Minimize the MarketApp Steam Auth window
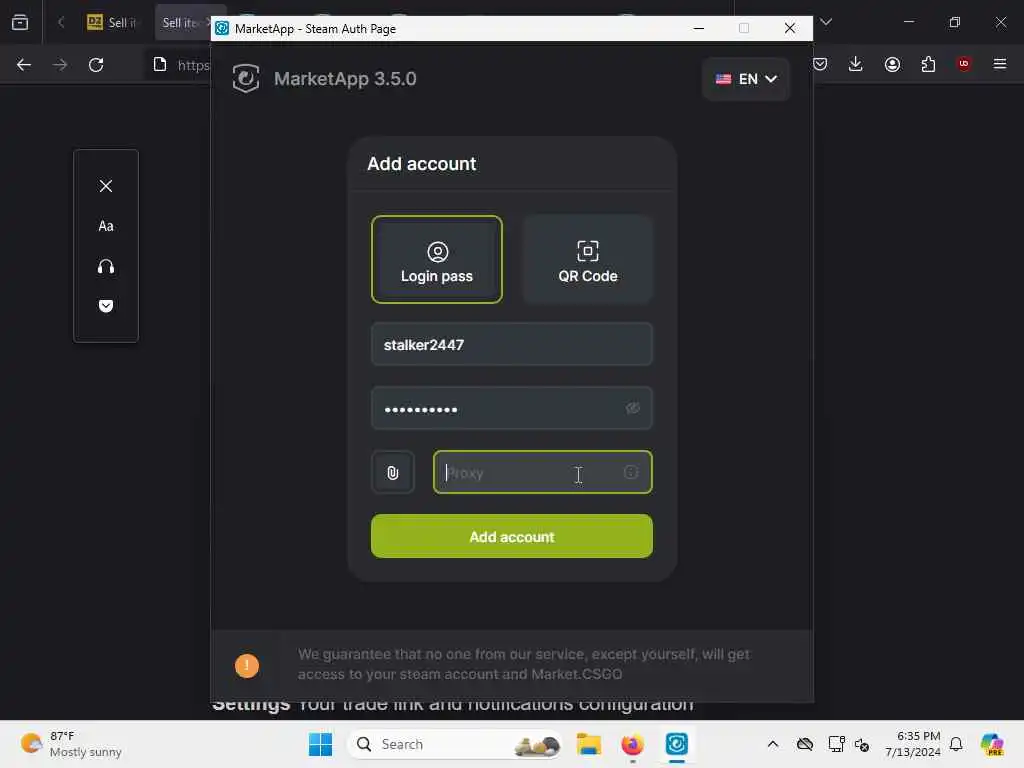Image resolution: width=1024 pixels, height=768 pixels. click(699, 28)
